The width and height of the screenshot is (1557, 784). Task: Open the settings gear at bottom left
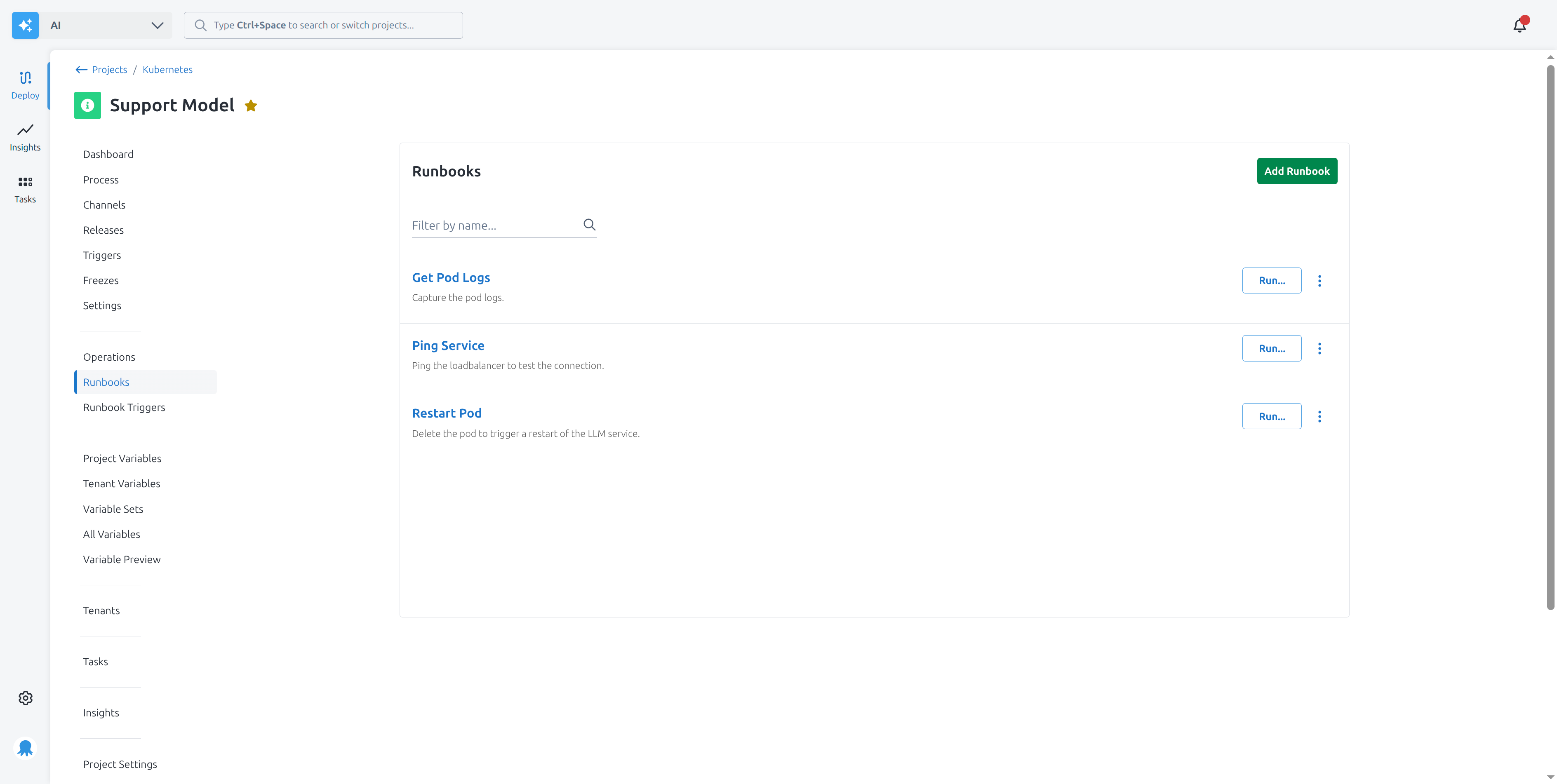pos(25,697)
